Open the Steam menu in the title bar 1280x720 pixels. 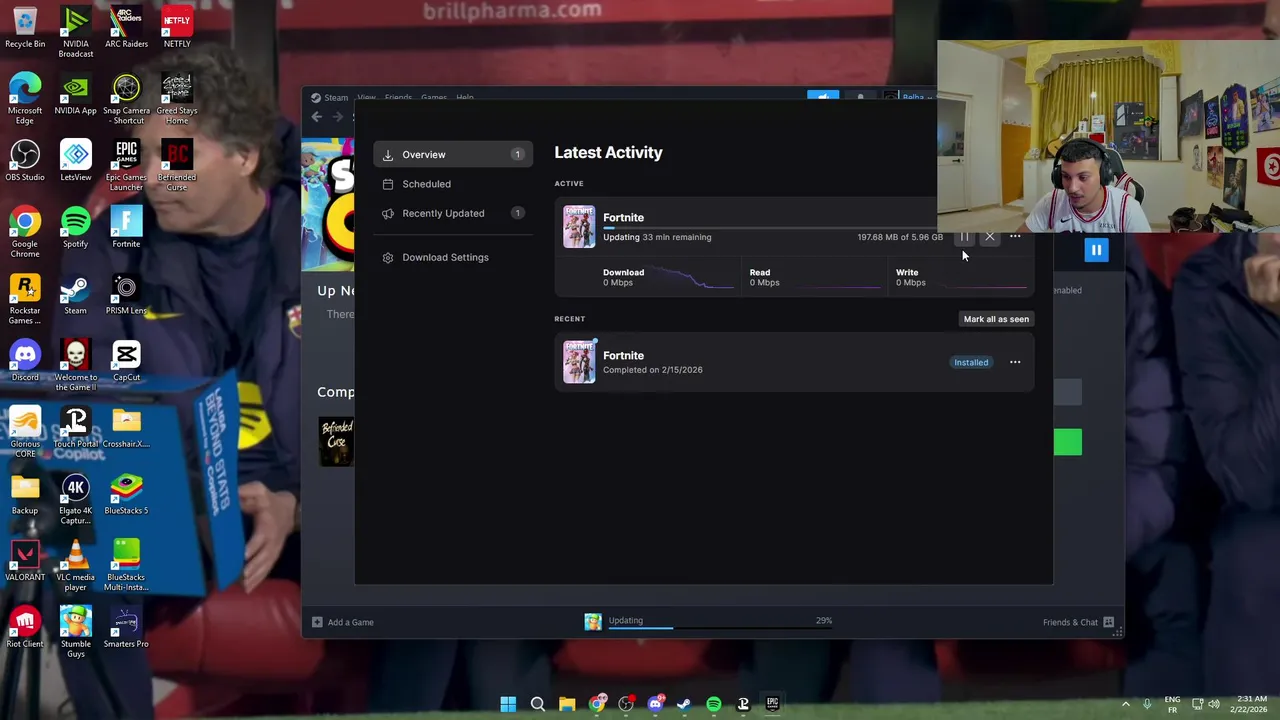330,98
